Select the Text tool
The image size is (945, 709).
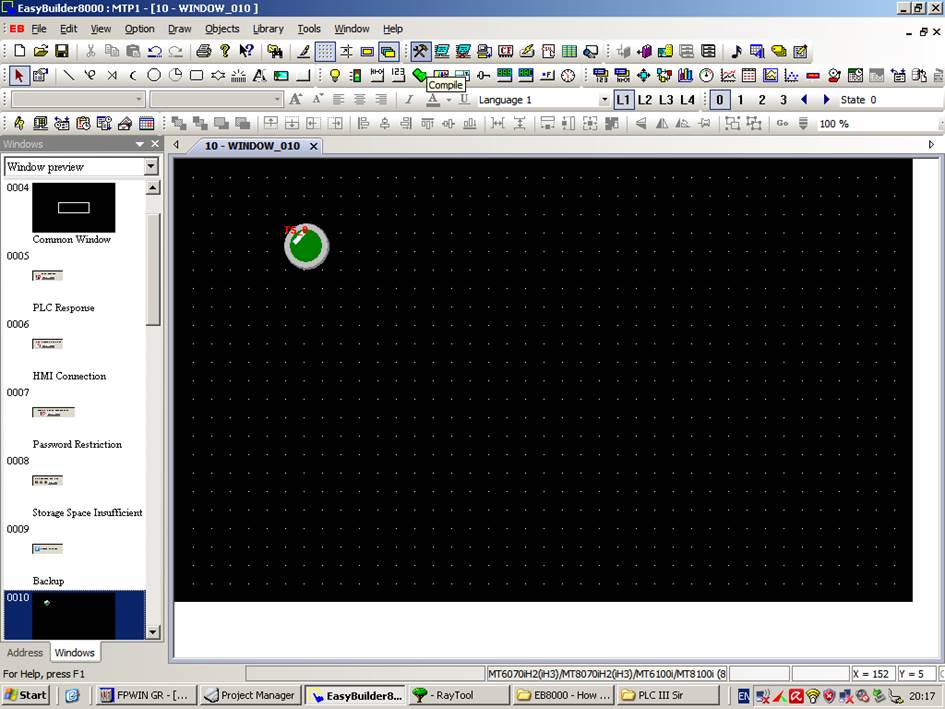point(259,75)
